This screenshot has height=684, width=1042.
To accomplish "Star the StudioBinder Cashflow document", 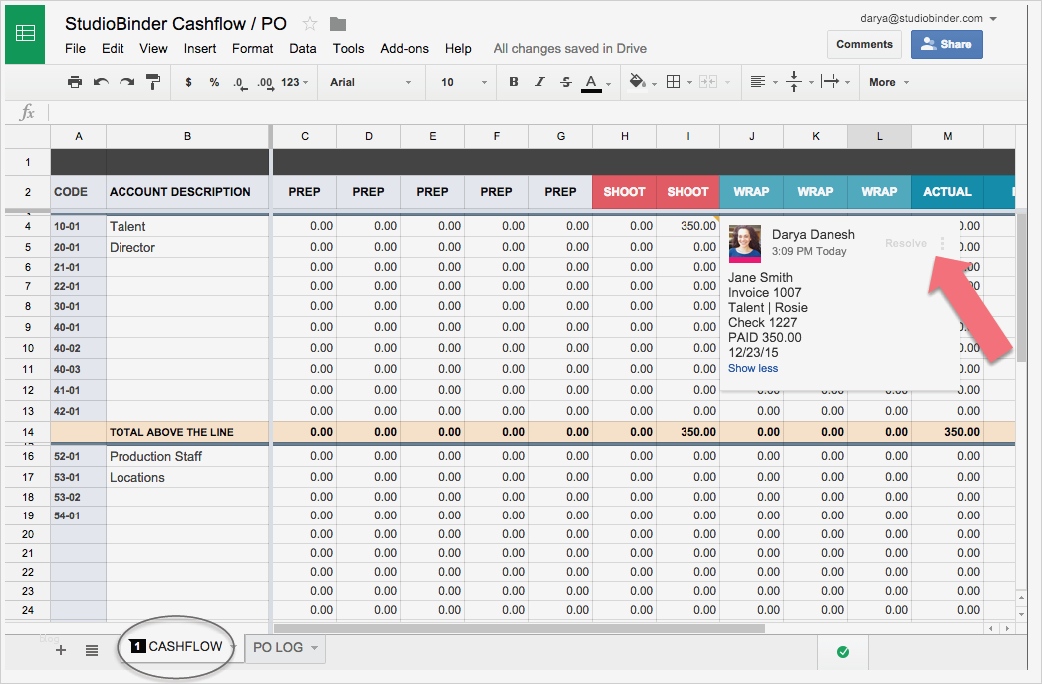I will click(310, 24).
